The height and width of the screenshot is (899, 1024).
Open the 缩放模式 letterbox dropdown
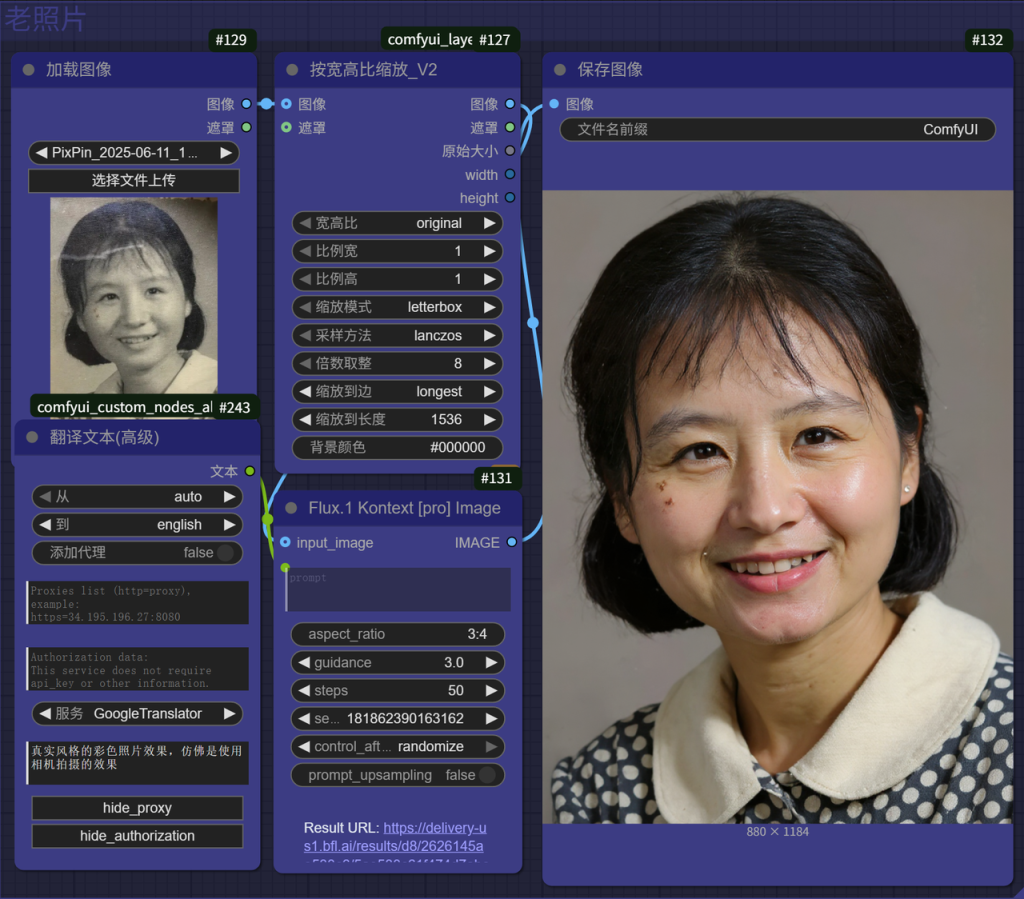[397, 307]
